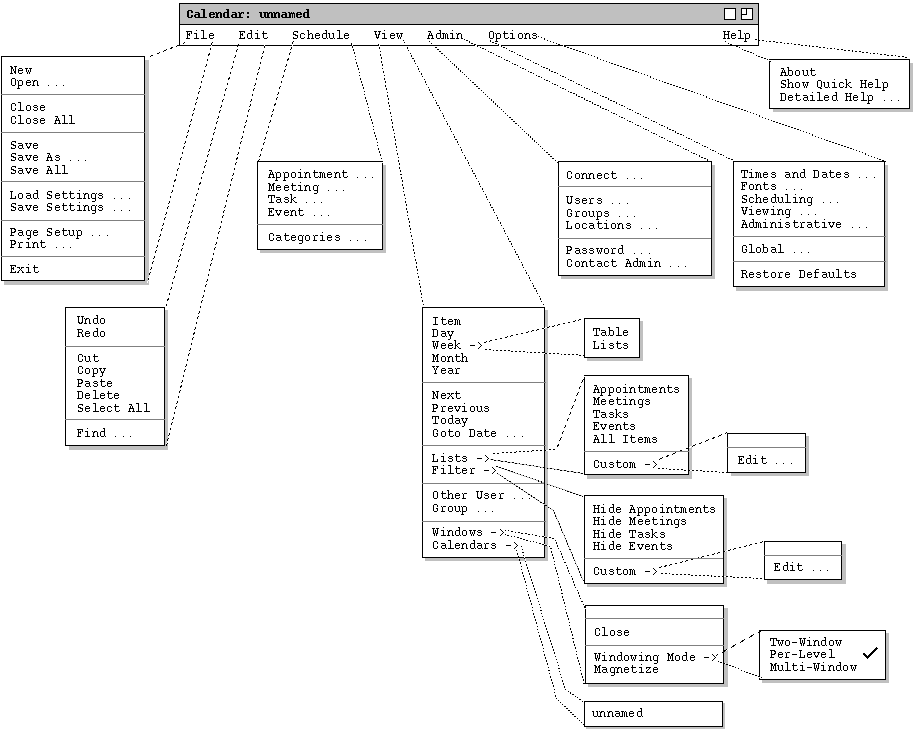Screen dimensions: 915x731
Task: Open the Windowing Mode submenu
Action: click(656, 657)
